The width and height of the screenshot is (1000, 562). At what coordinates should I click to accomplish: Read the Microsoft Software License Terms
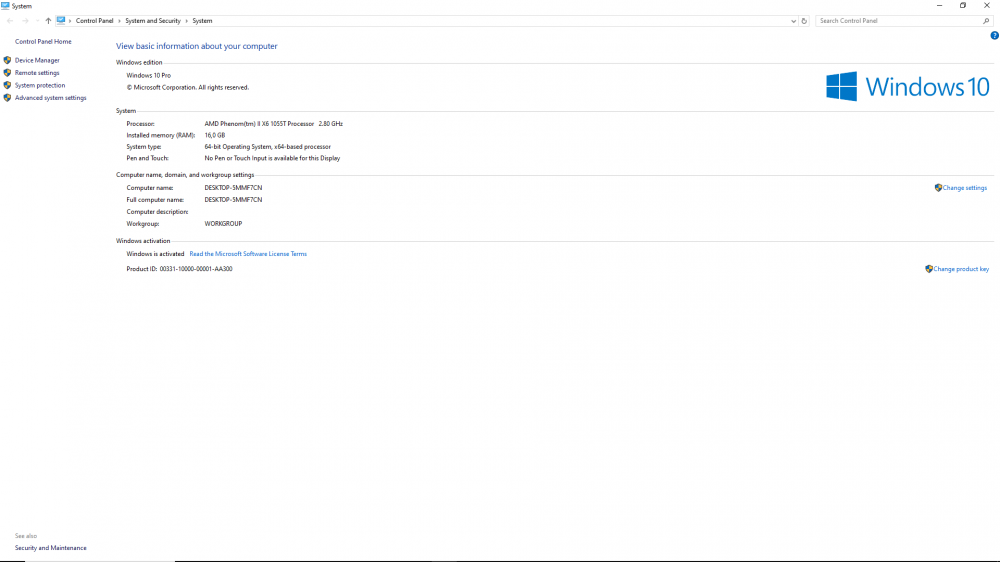248,254
